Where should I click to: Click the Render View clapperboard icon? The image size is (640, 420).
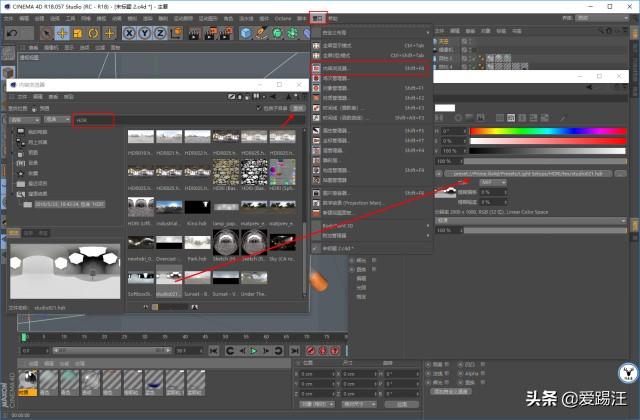195,33
